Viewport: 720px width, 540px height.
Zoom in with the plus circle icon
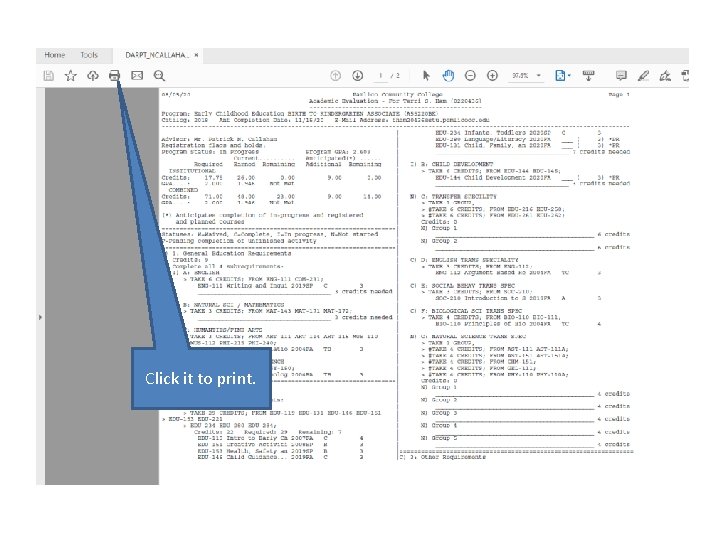click(x=492, y=76)
